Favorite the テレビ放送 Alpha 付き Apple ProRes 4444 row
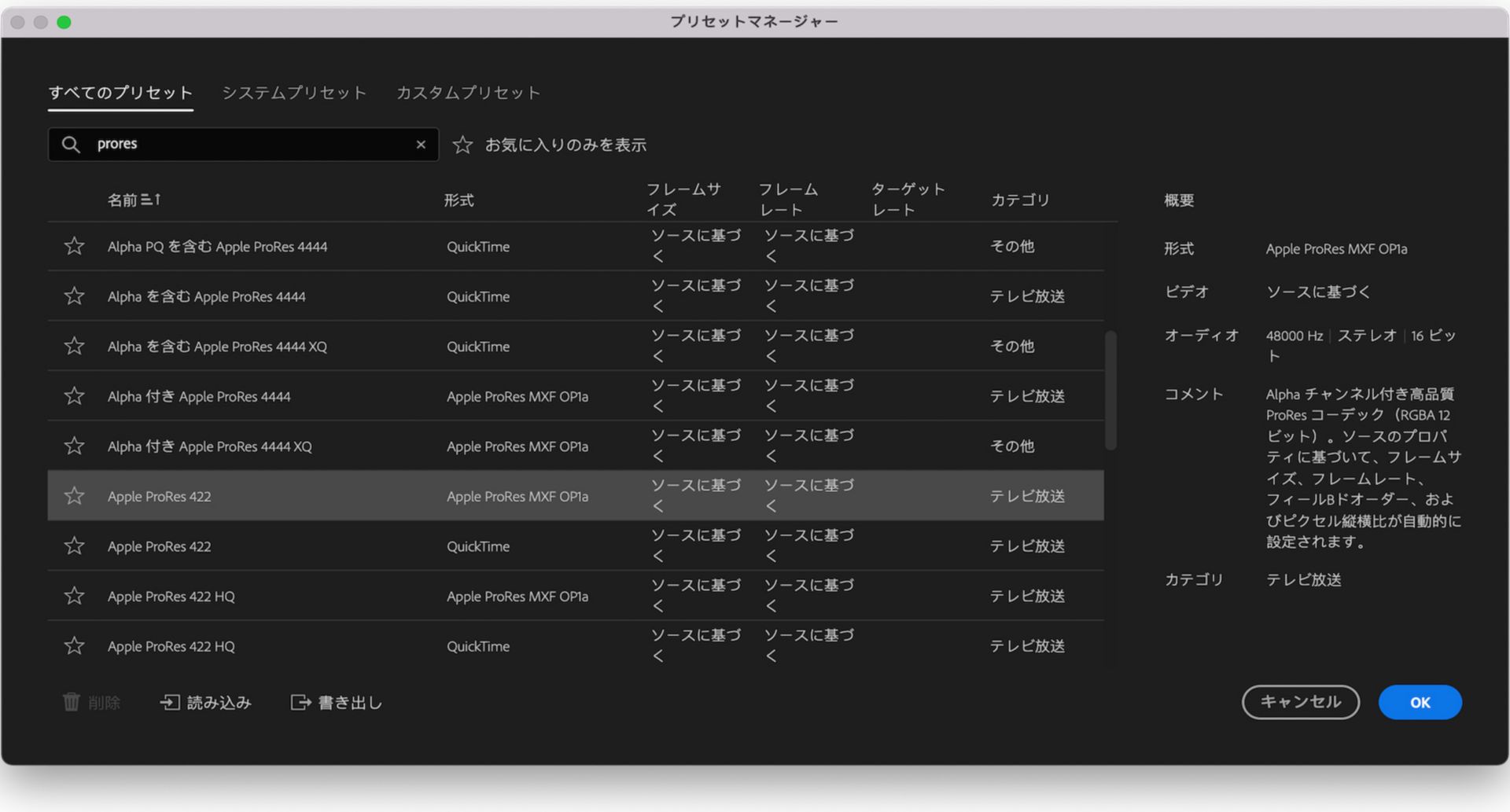The height and width of the screenshot is (812, 1510). (74, 395)
